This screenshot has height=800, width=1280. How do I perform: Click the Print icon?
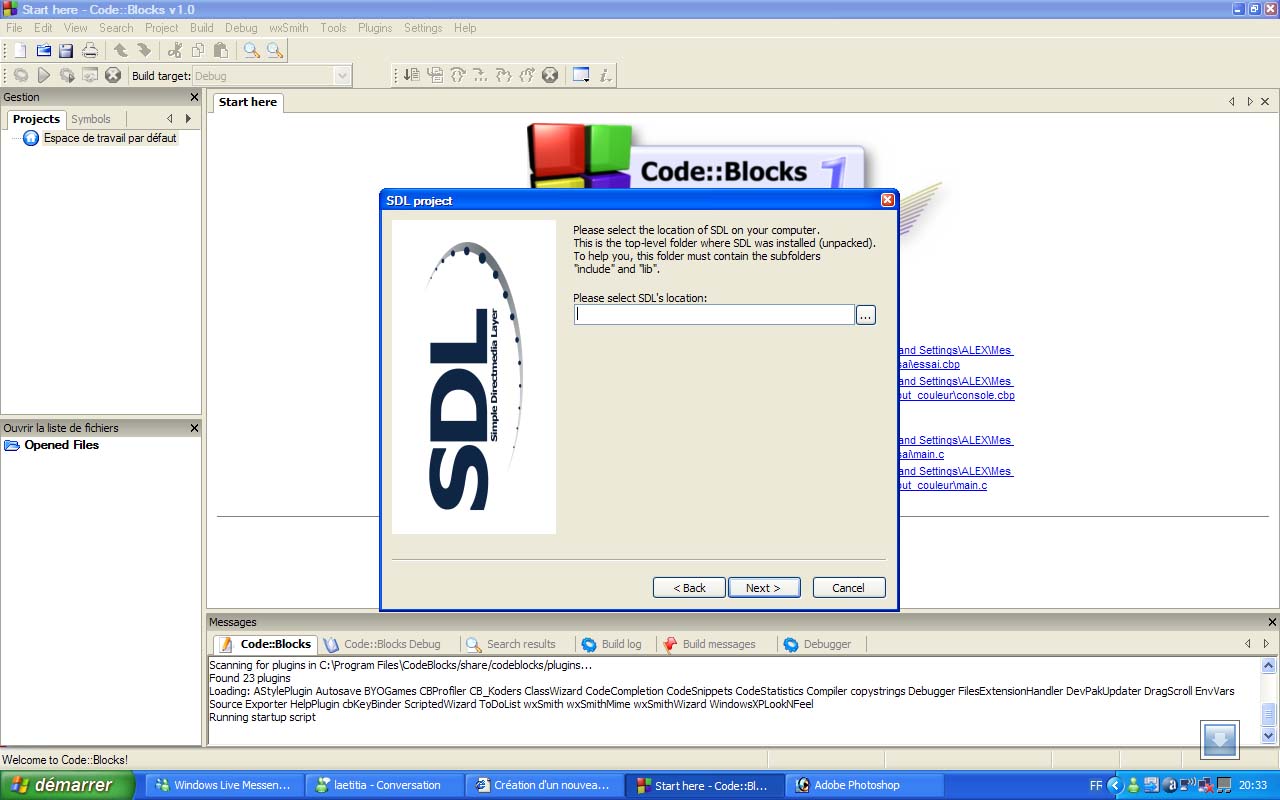click(x=89, y=51)
